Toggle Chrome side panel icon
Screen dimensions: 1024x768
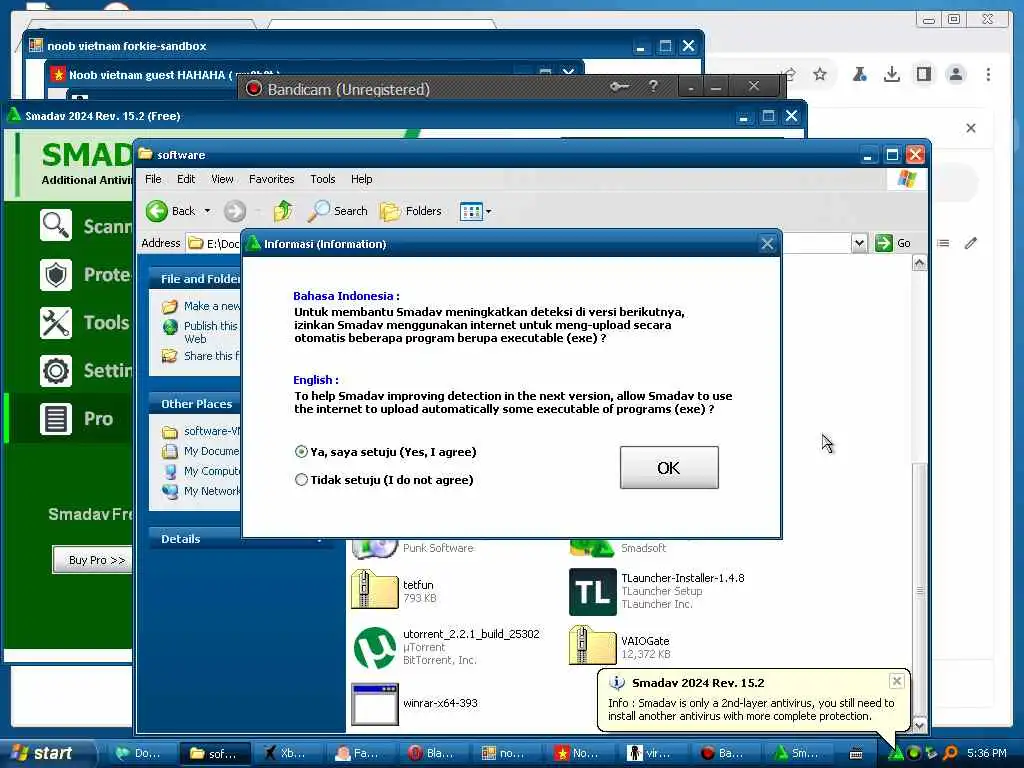(923, 74)
